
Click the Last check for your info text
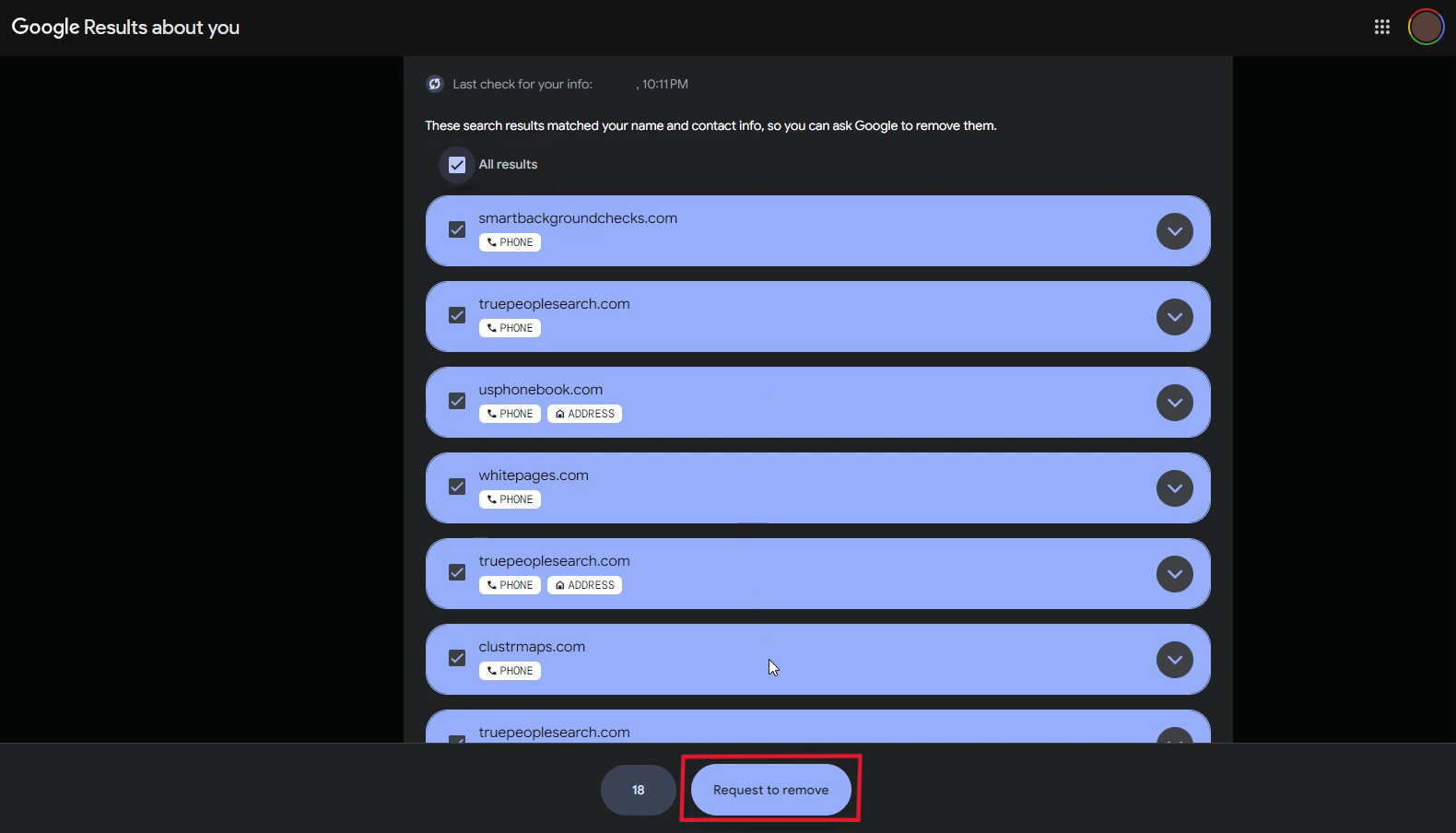coord(523,84)
